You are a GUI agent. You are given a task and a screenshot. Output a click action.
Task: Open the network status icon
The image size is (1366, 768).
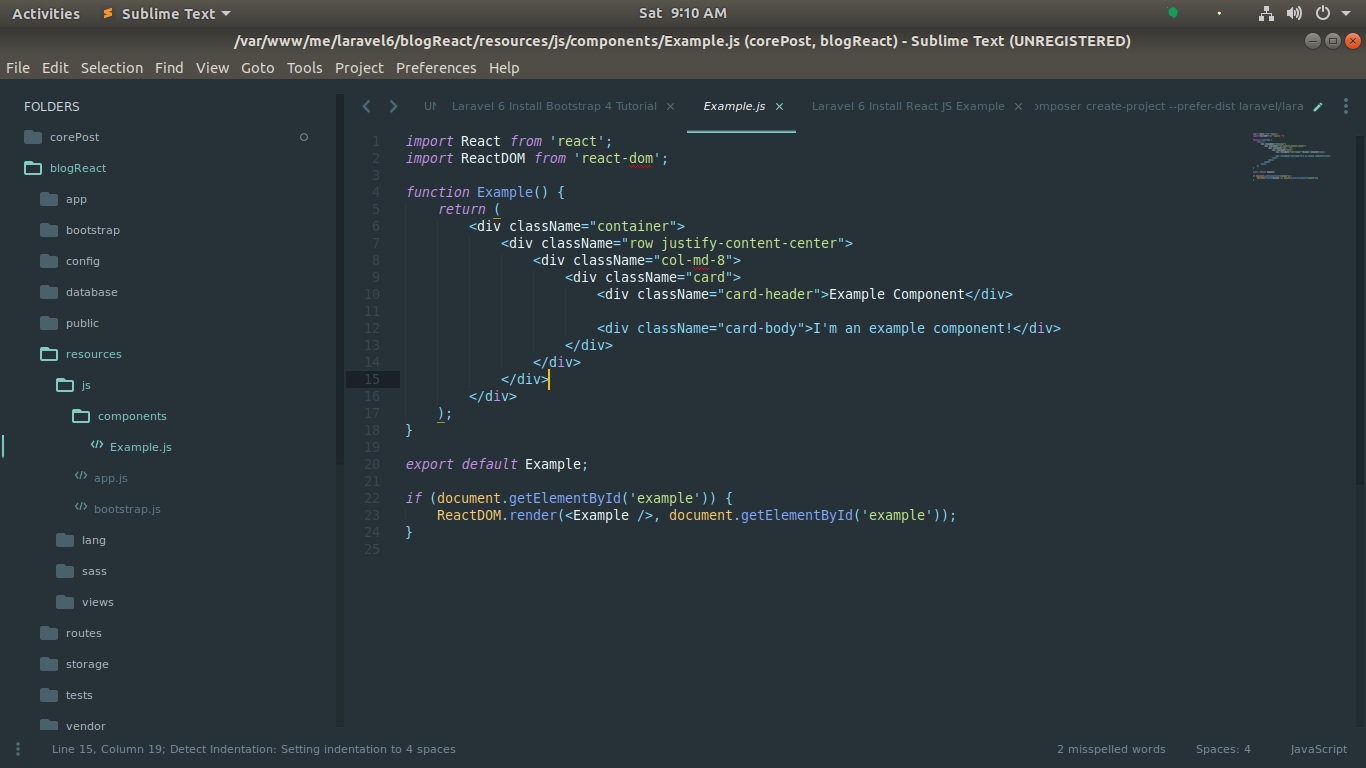click(x=1266, y=13)
